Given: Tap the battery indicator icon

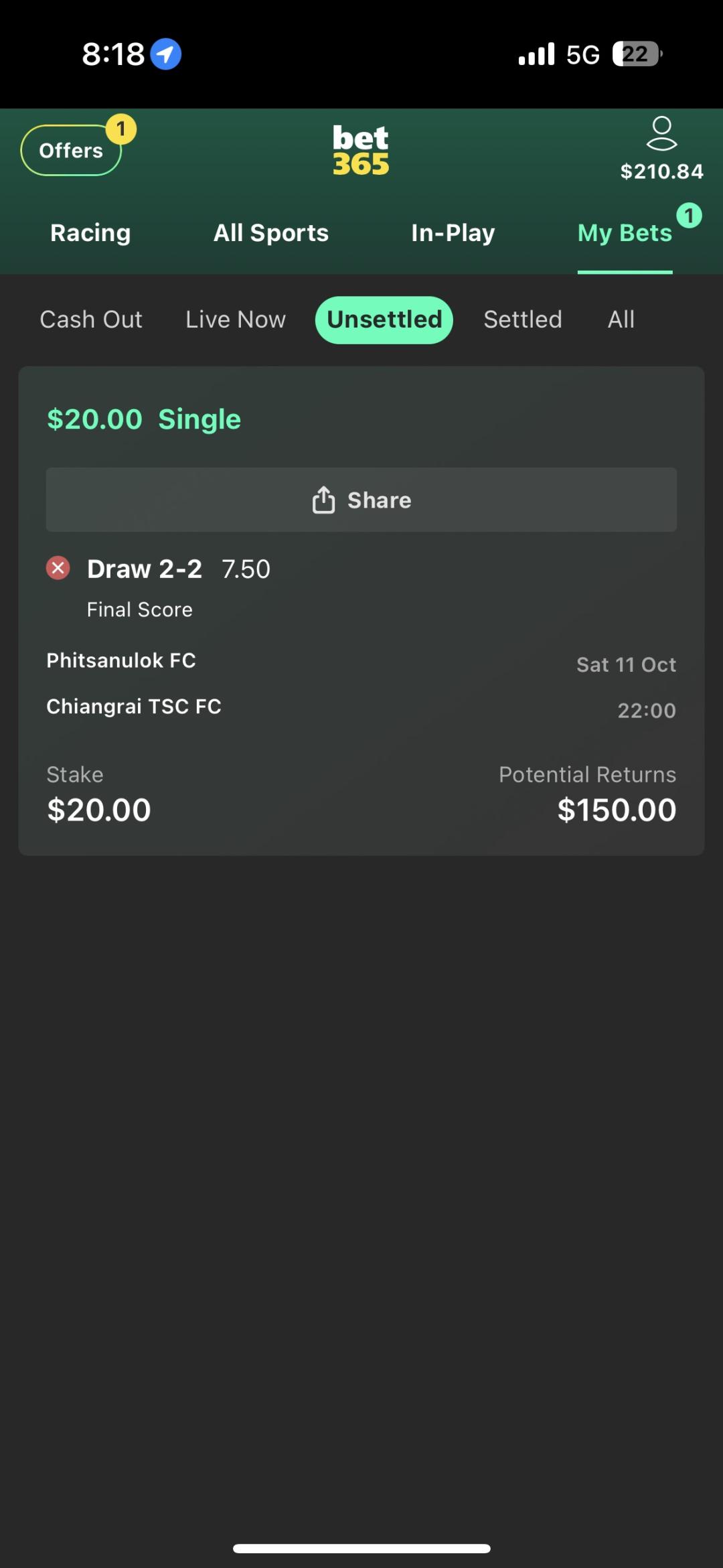Looking at the screenshot, I should click(x=637, y=54).
